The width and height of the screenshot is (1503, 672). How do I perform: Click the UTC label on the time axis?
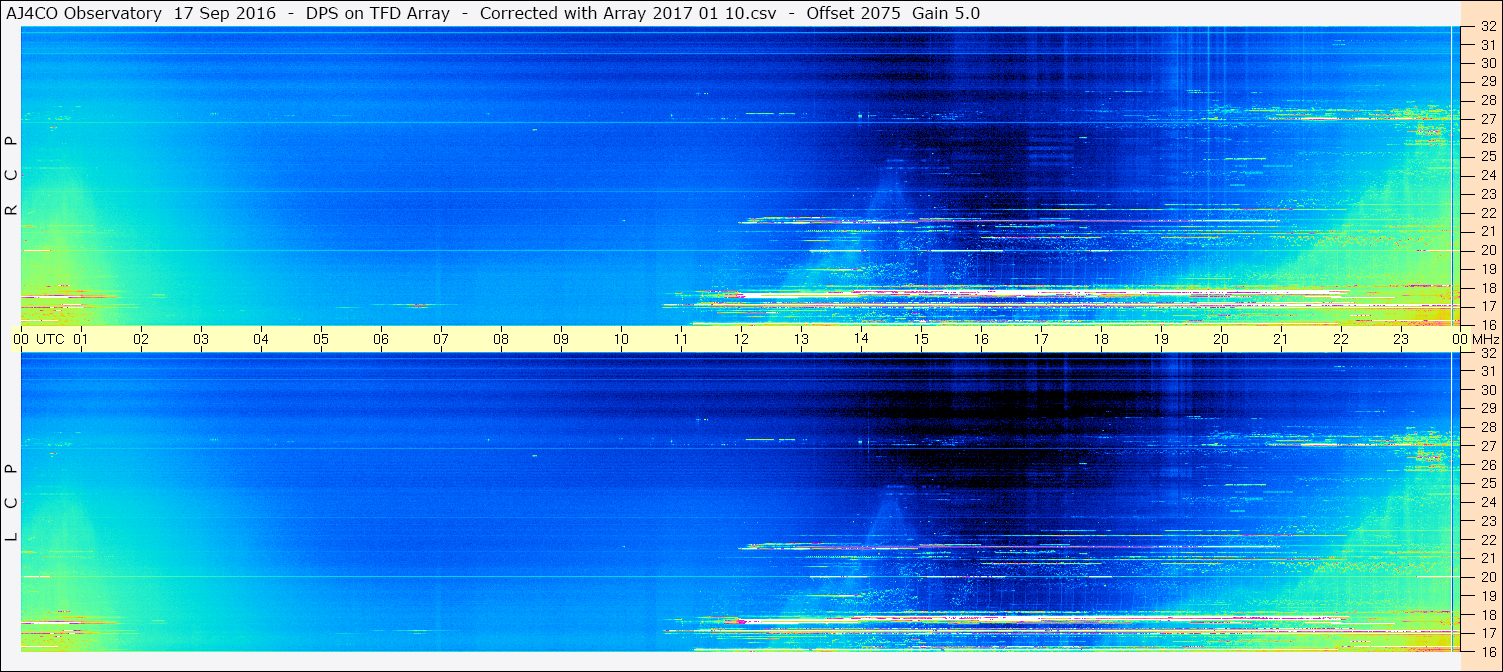(x=50, y=339)
